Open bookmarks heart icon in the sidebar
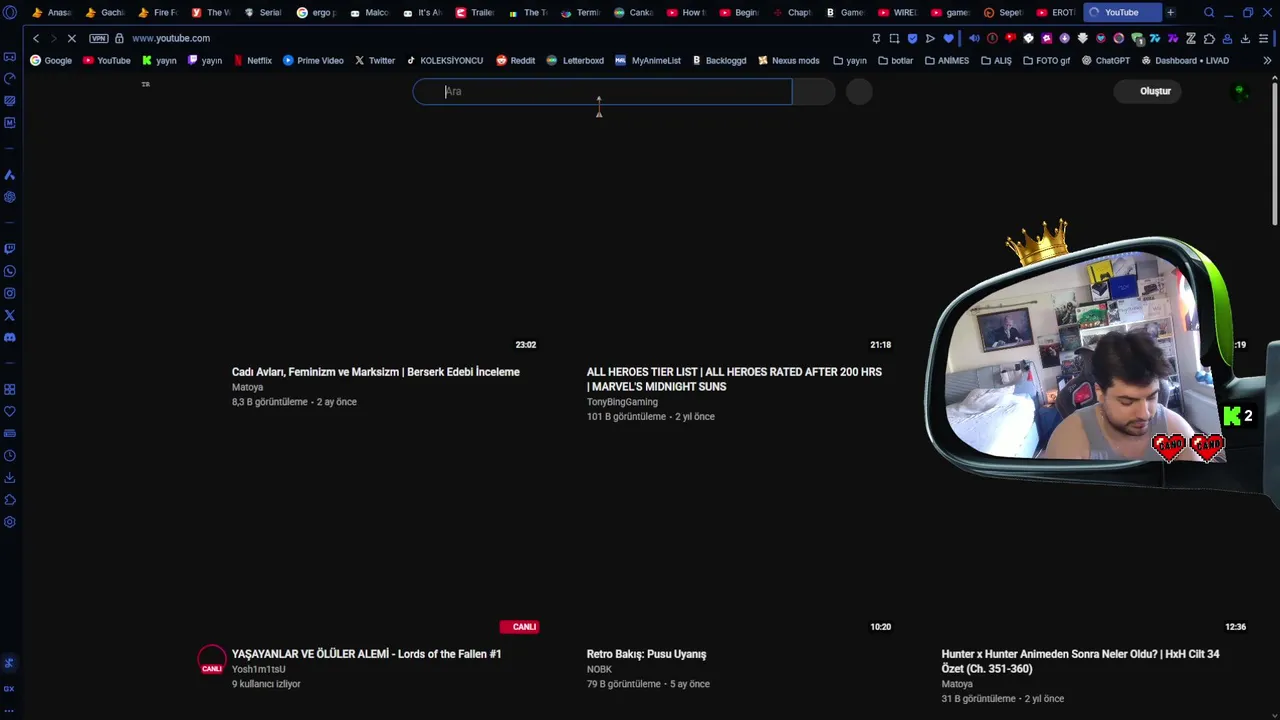This screenshot has width=1280, height=720. (x=10, y=411)
